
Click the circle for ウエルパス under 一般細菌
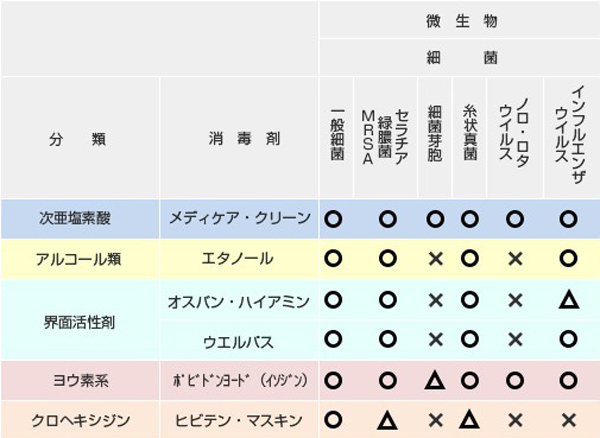[x=333, y=339]
